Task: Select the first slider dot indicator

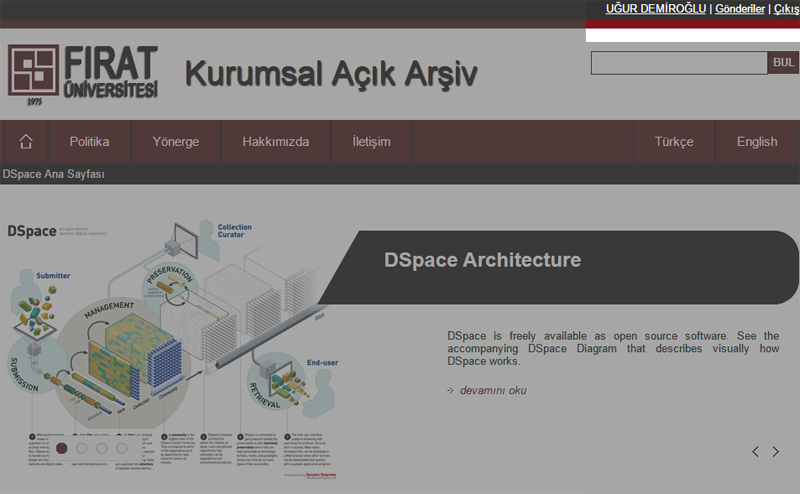Action: coord(61,448)
